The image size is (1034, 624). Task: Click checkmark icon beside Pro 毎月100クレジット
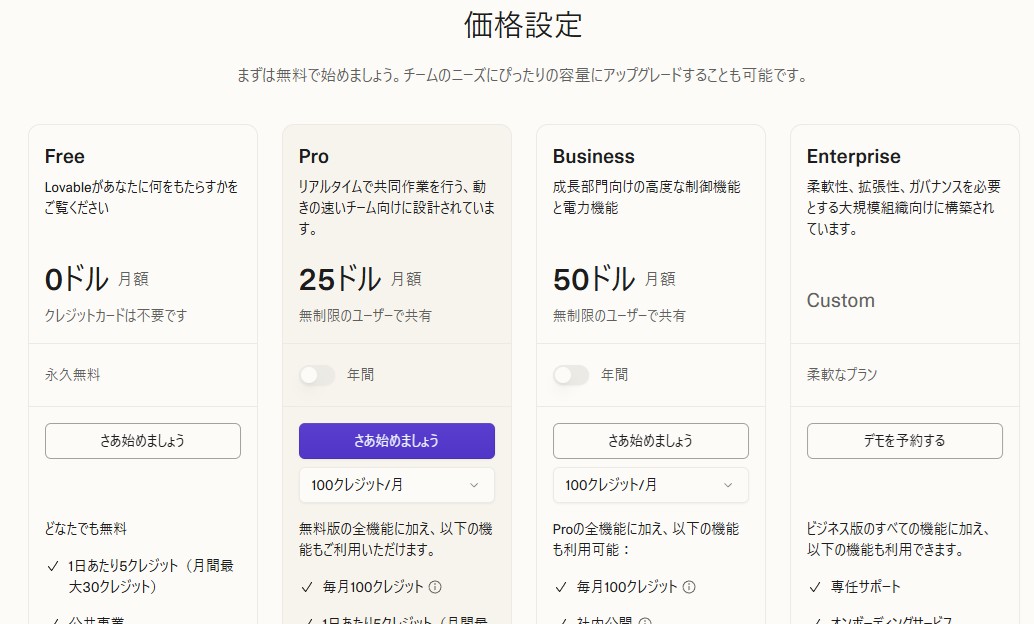[306, 587]
